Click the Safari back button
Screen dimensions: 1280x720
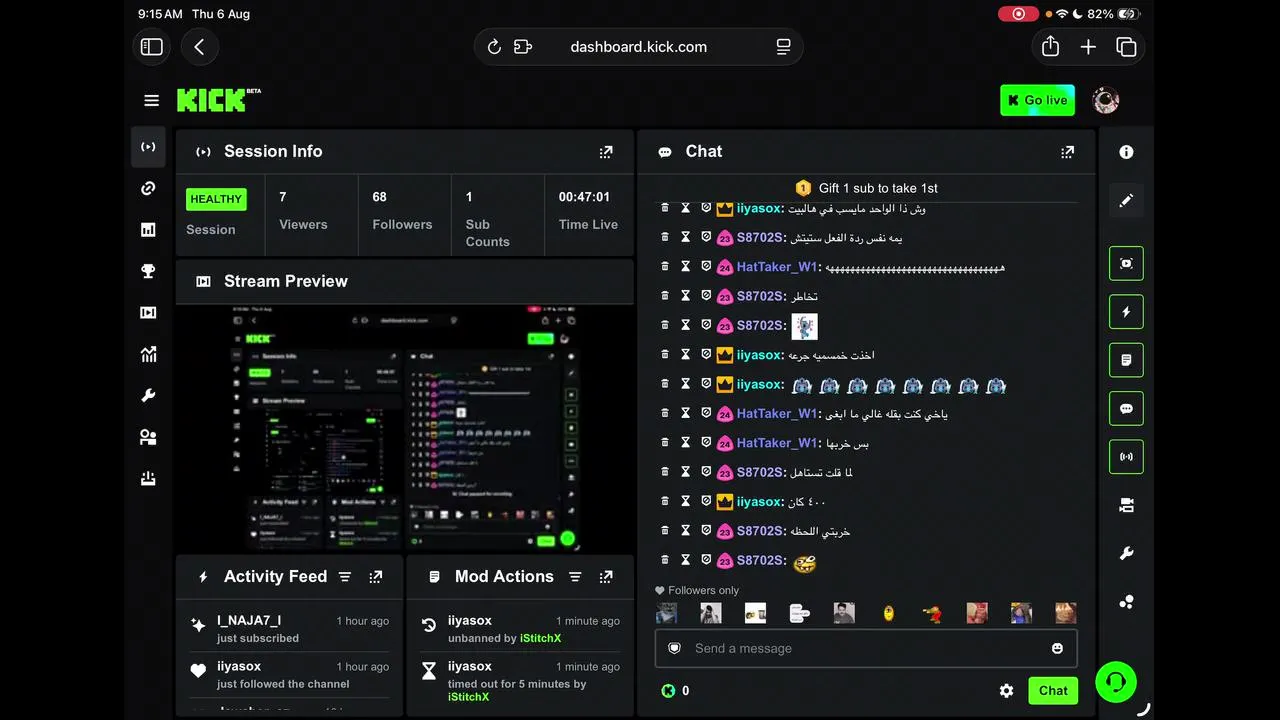point(199,47)
